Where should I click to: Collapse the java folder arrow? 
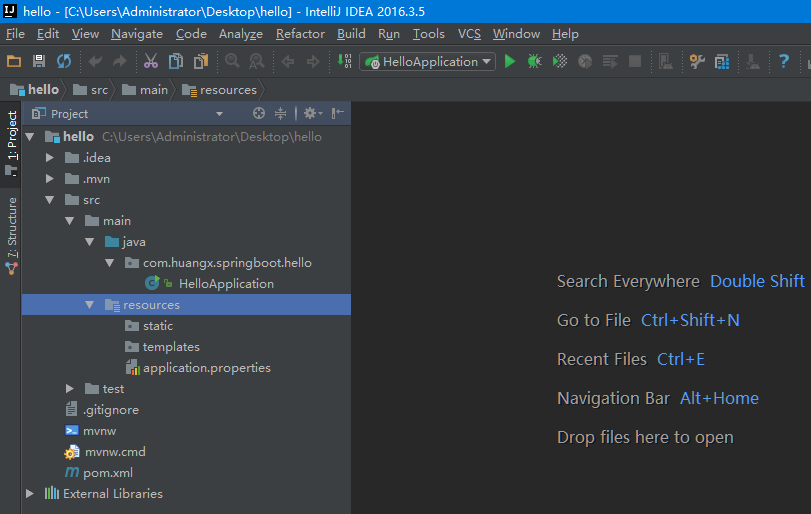pyautogui.click(x=89, y=242)
